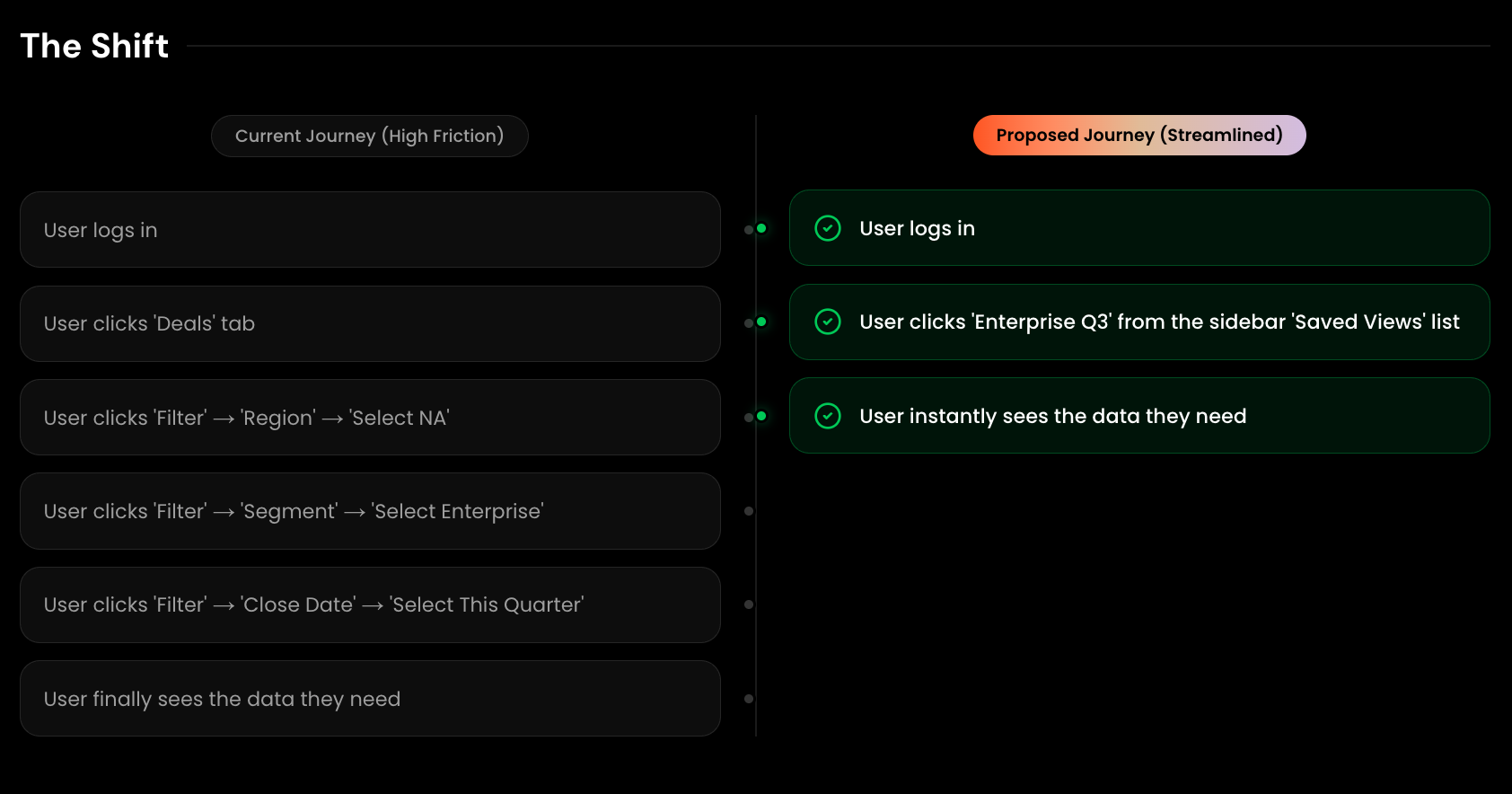Click timeline dot next to 'Select Enterprise' step
The height and width of the screenshot is (794, 1512).
(749, 511)
